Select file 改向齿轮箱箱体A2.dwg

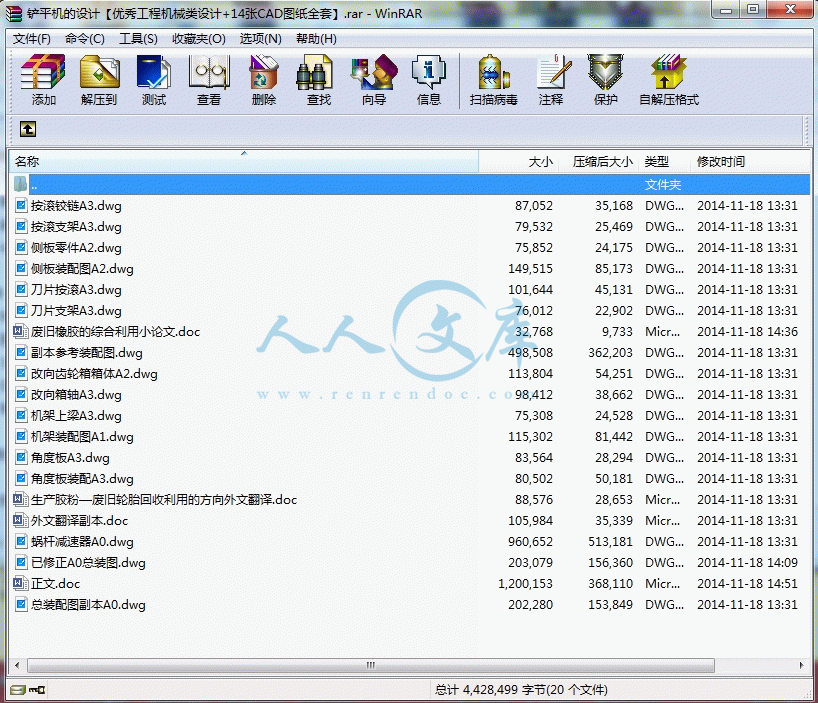pos(94,373)
